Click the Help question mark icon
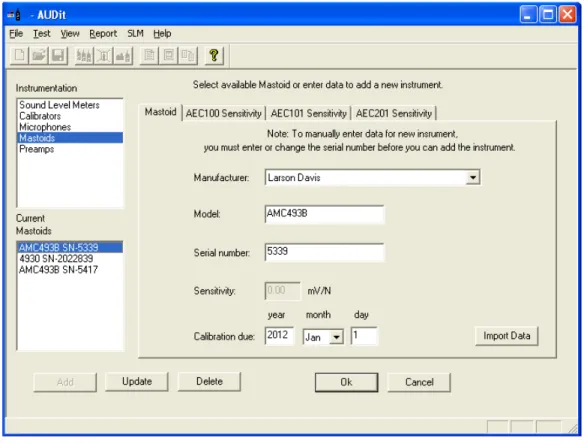The height and width of the screenshot is (444, 584). tap(214, 56)
